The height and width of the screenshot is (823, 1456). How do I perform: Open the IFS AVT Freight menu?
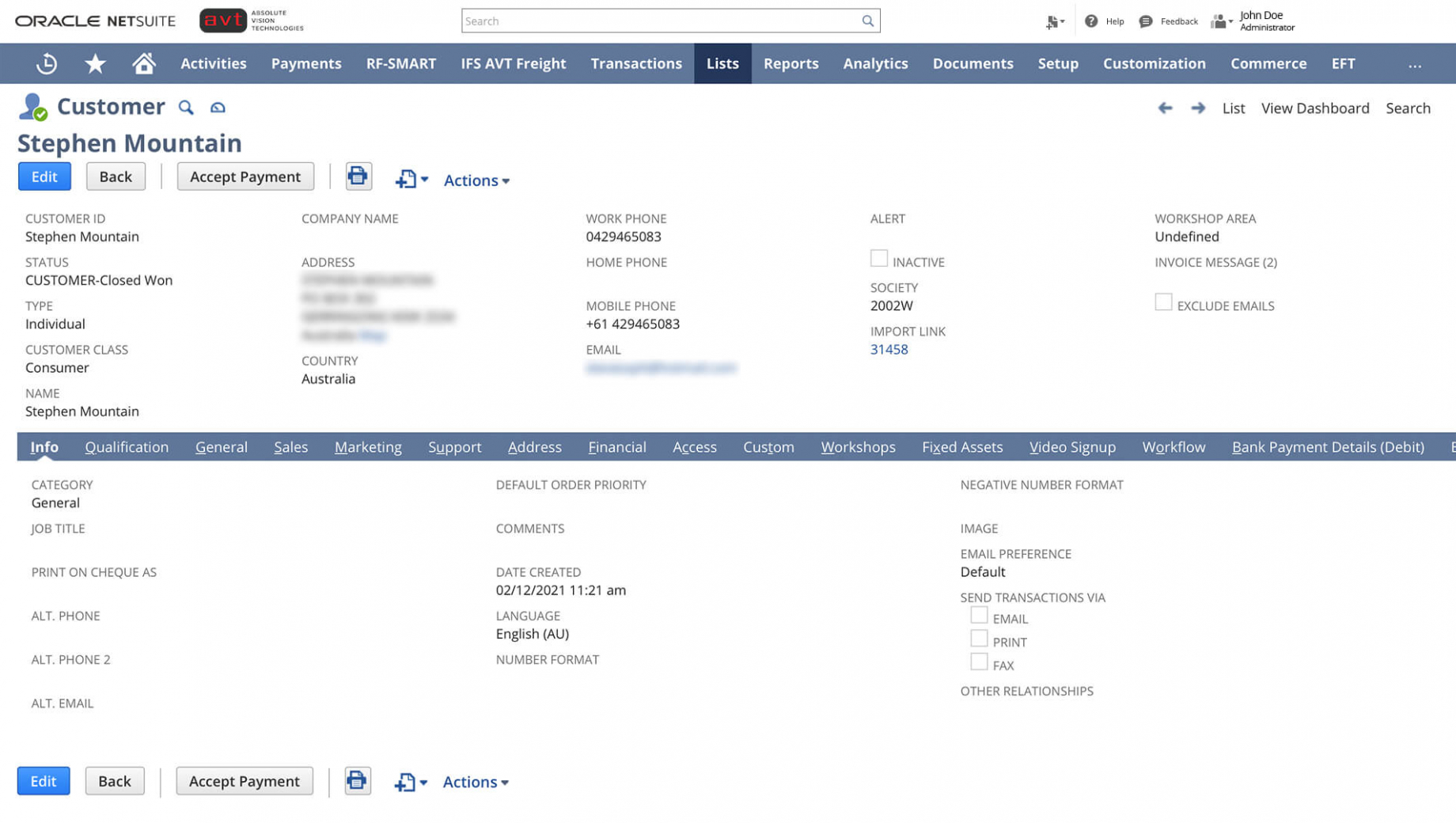[x=514, y=63]
